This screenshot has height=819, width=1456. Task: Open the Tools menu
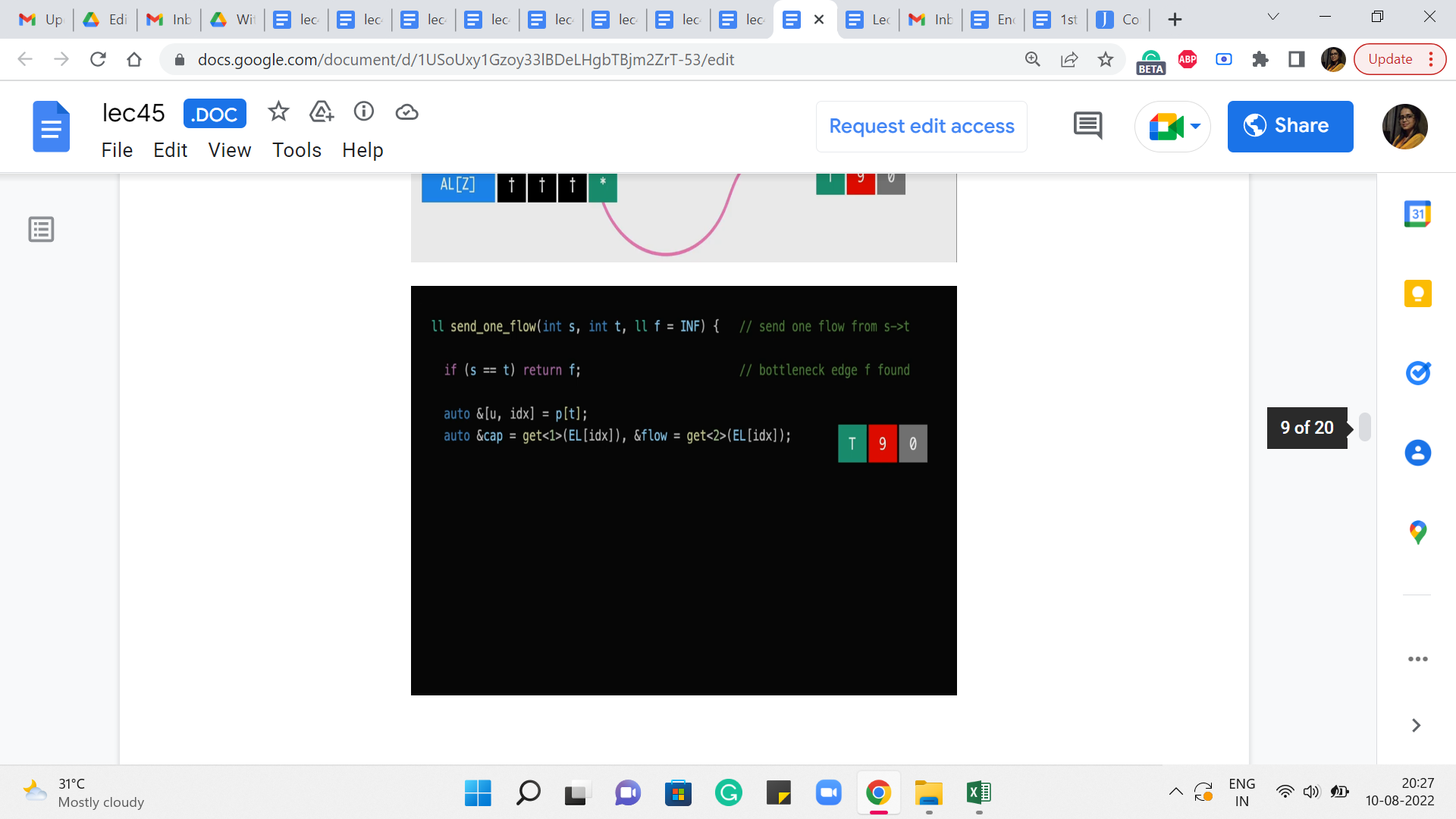(x=297, y=150)
